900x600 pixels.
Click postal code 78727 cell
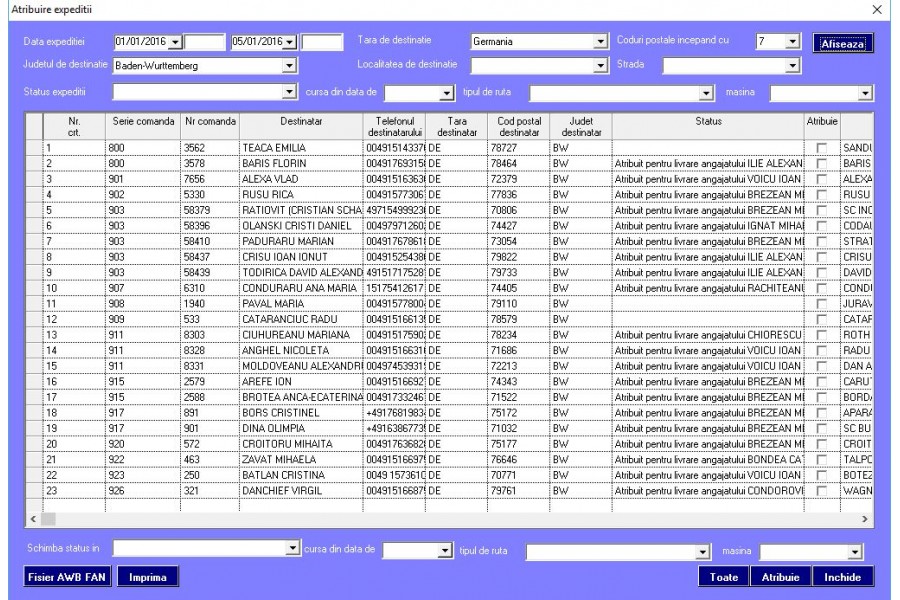[x=519, y=148]
